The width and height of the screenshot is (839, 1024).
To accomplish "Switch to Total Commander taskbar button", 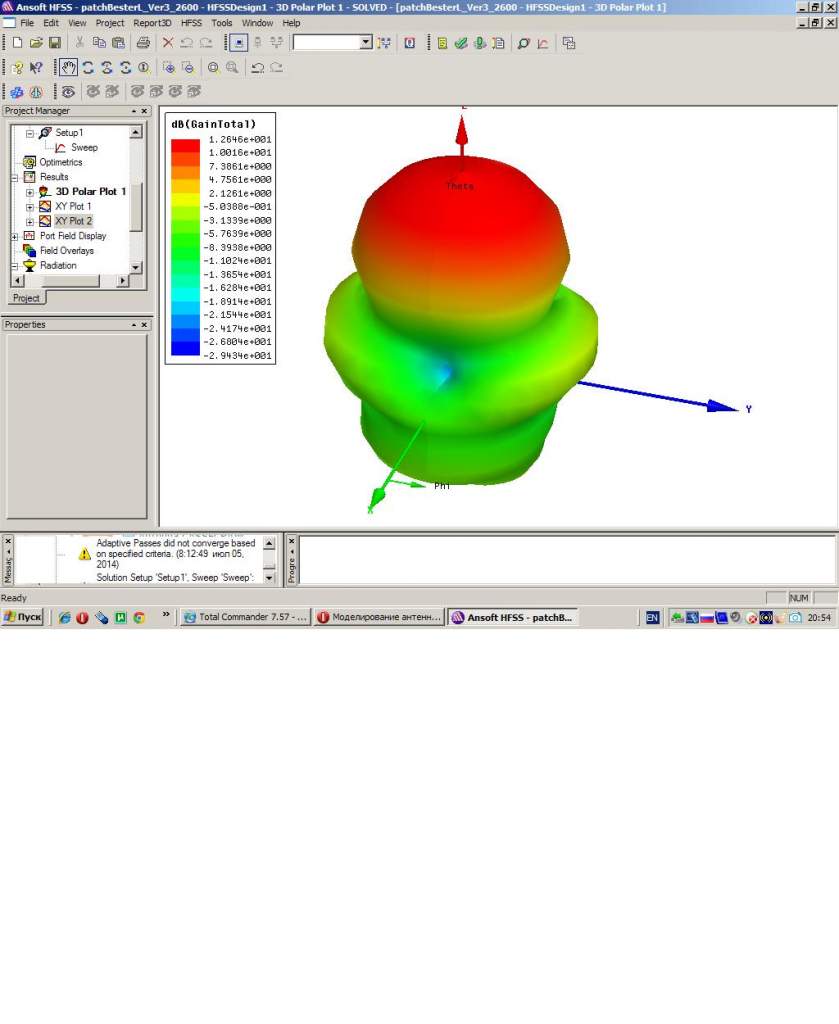I will click(x=245, y=617).
